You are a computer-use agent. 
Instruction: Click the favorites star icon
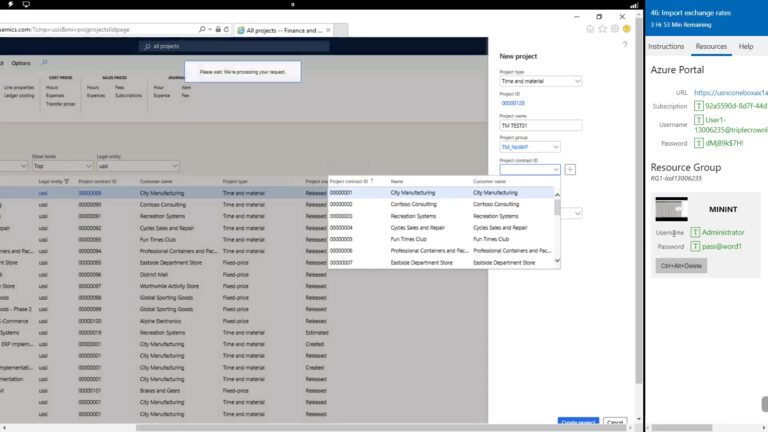pos(602,29)
